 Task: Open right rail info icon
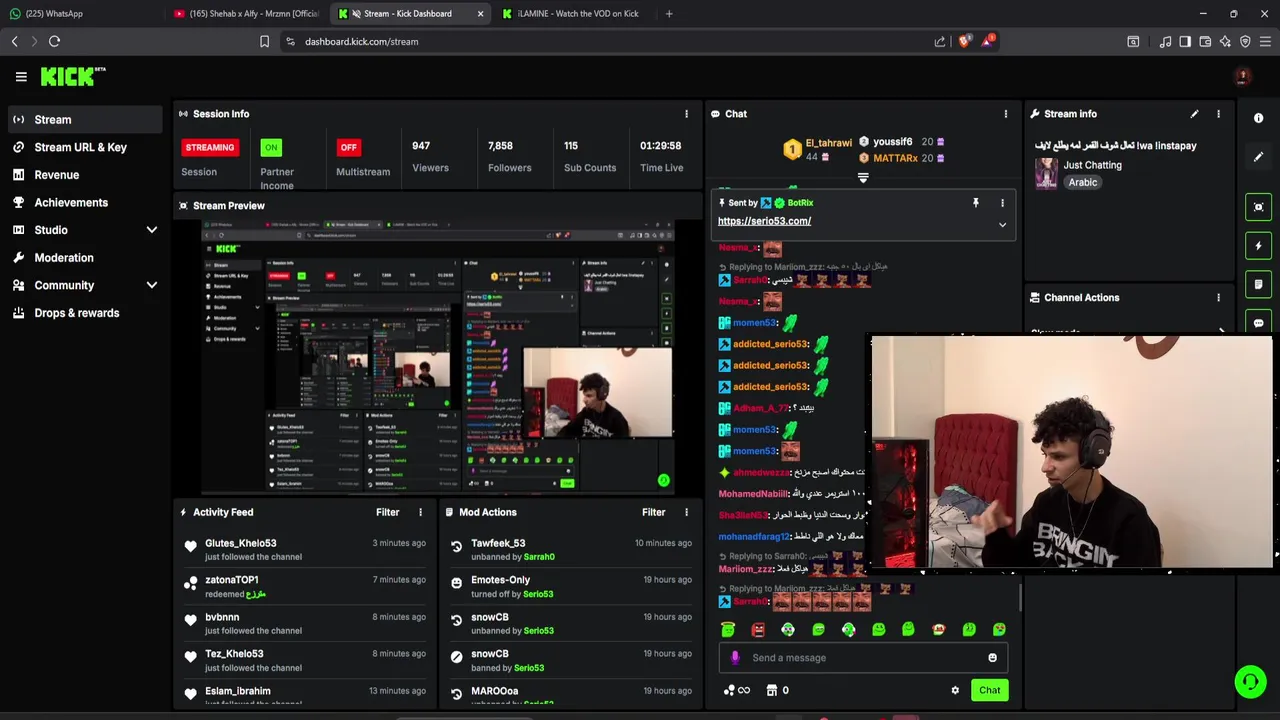tap(1258, 118)
